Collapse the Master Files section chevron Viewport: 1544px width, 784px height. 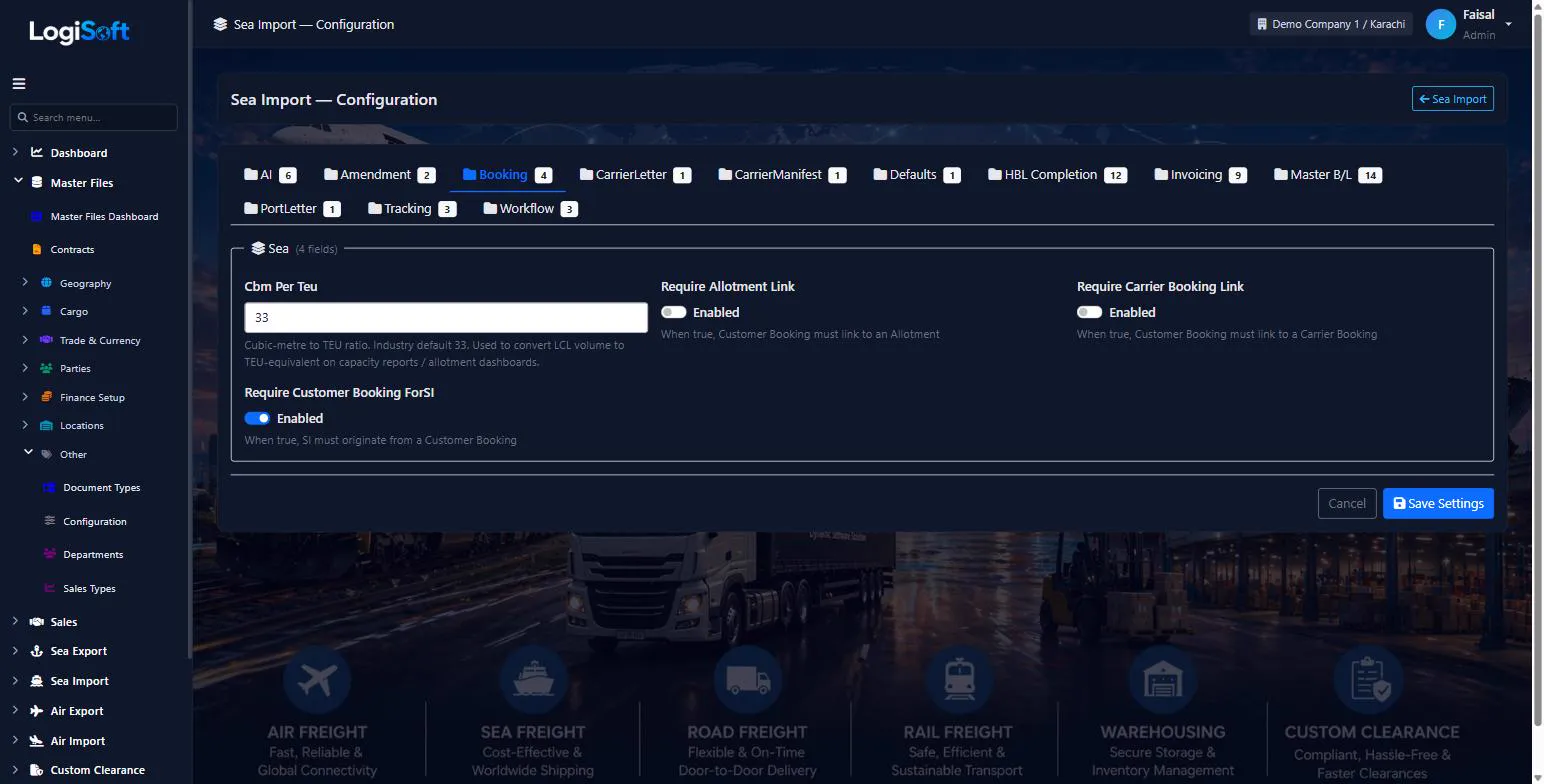tap(18, 182)
